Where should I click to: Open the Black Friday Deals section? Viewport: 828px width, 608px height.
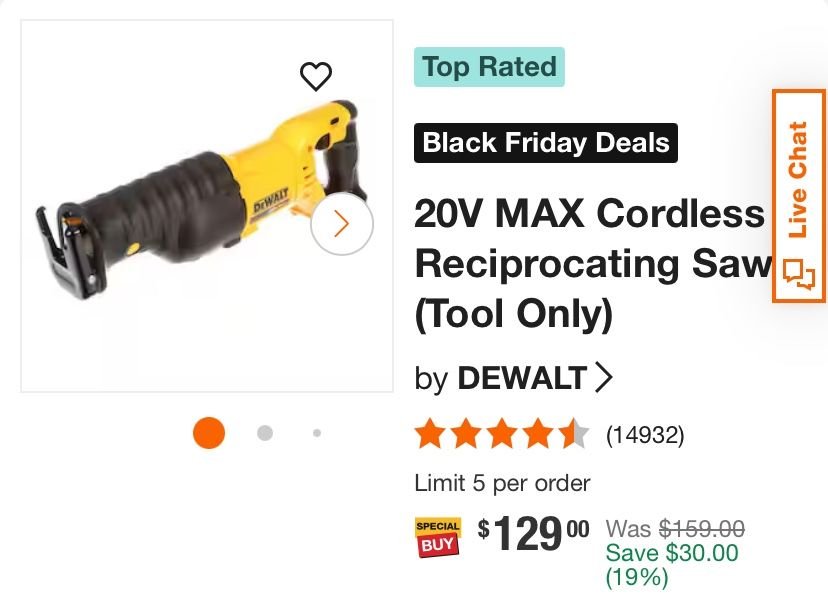tap(545, 143)
